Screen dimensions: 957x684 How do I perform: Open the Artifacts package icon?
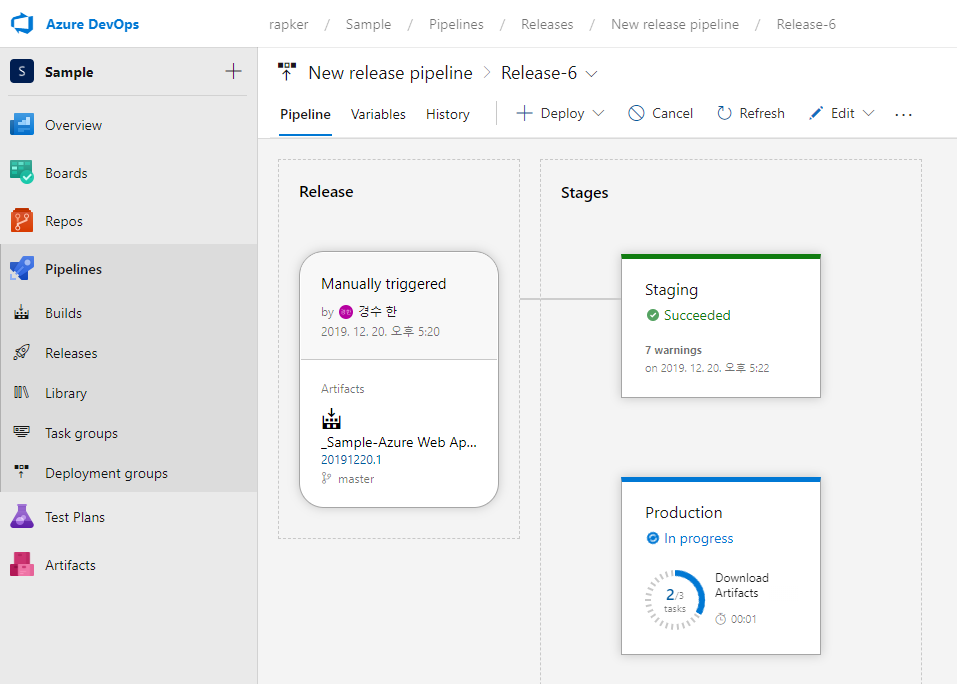(x=22, y=564)
